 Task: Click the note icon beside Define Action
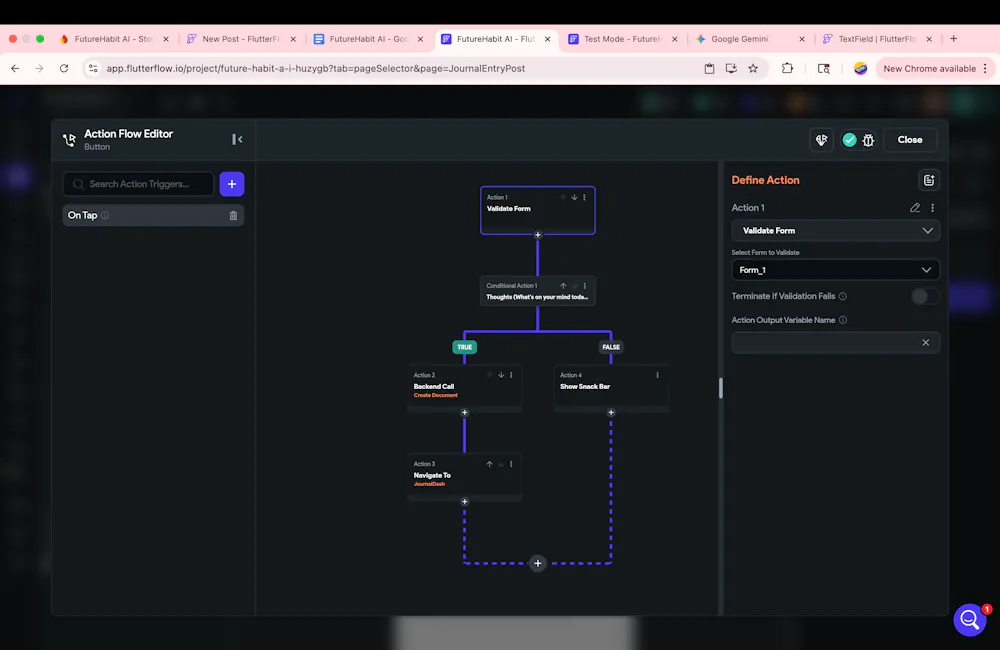pyautogui.click(x=929, y=181)
